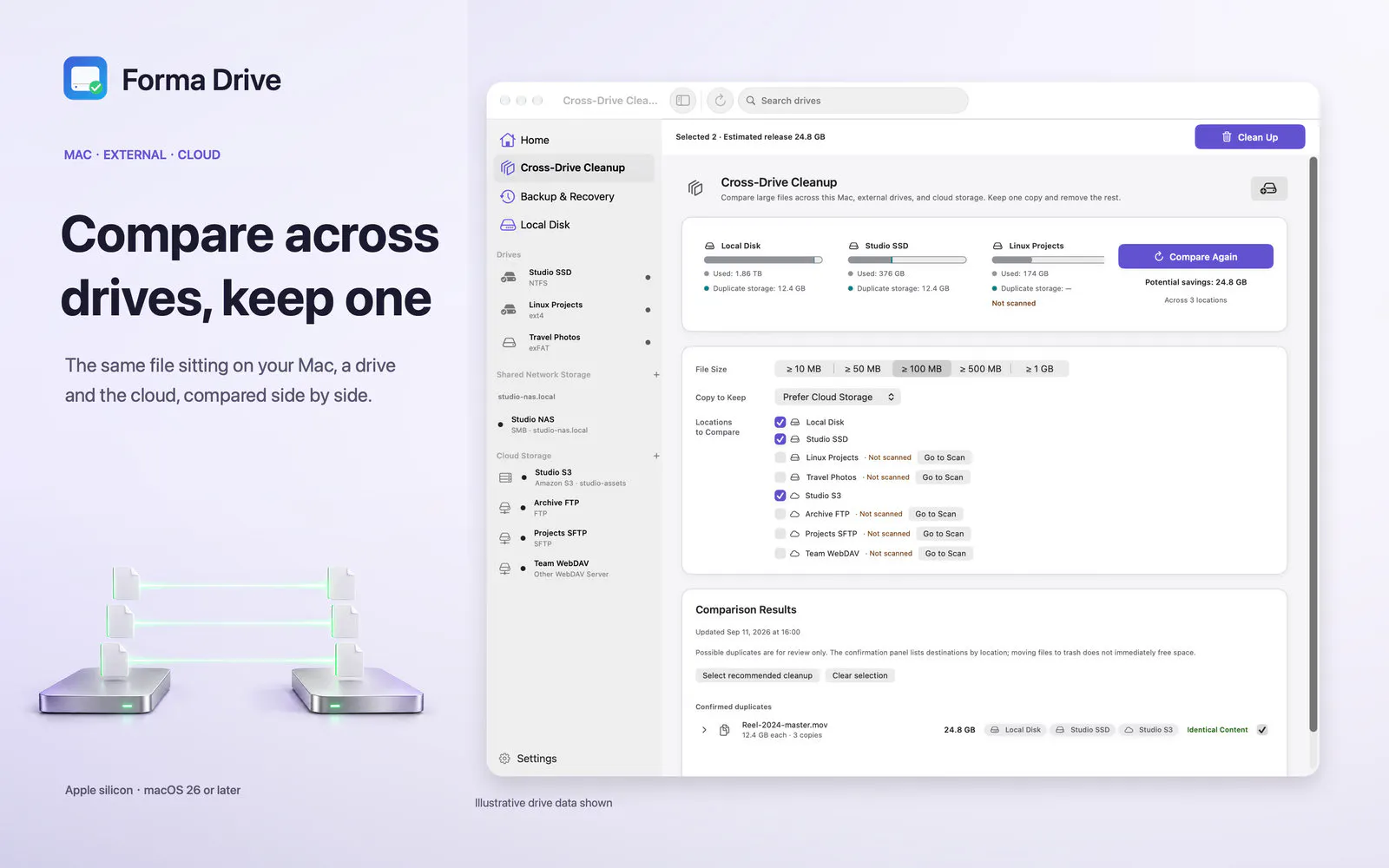Click the Studio SSD drive icon in sidebar
This screenshot has width=1389, height=868.
point(509,278)
